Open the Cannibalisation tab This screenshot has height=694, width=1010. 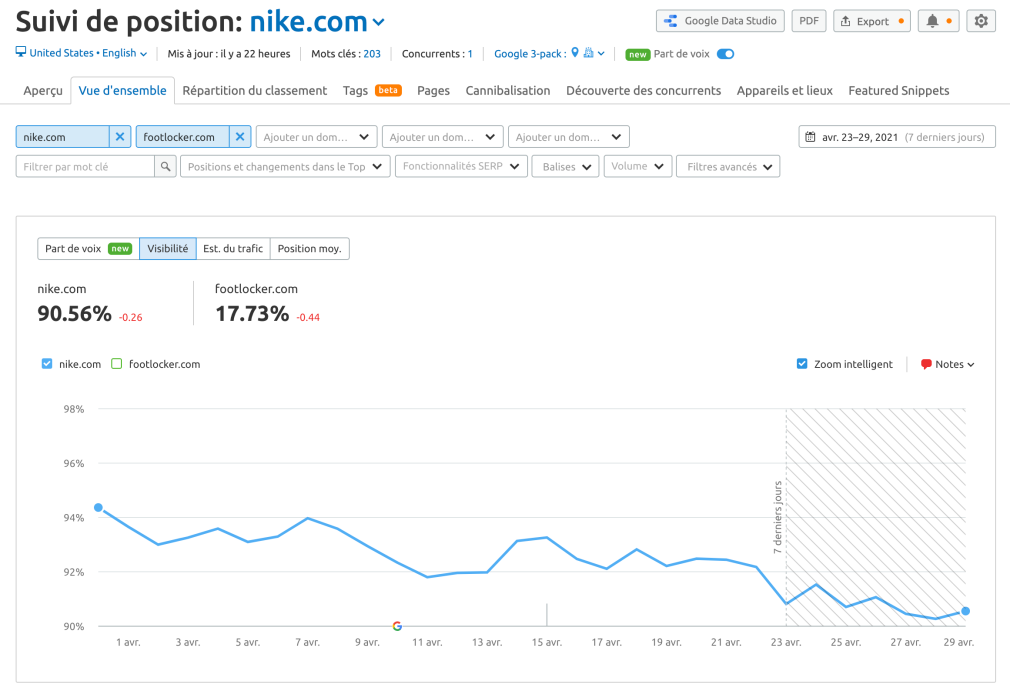[x=508, y=91]
